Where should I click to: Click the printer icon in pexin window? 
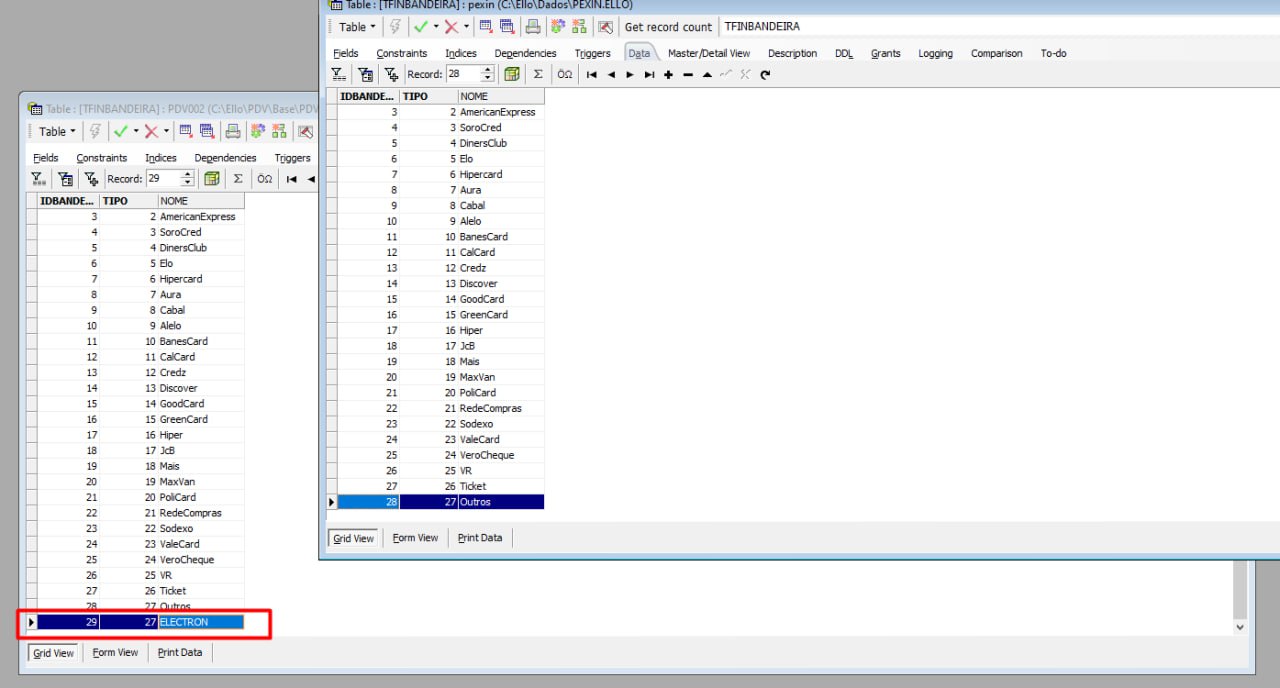[x=533, y=27]
